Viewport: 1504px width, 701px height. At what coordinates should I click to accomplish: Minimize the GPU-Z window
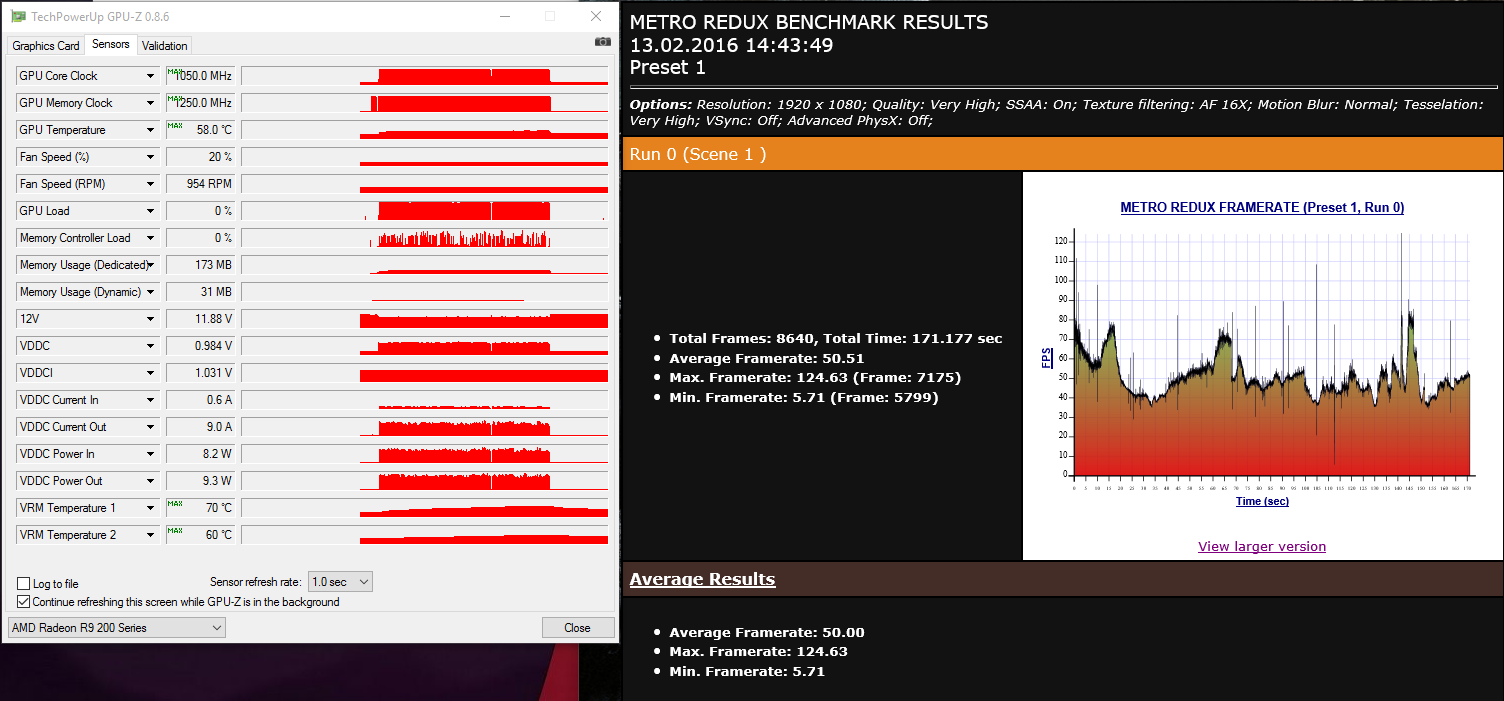pos(505,16)
